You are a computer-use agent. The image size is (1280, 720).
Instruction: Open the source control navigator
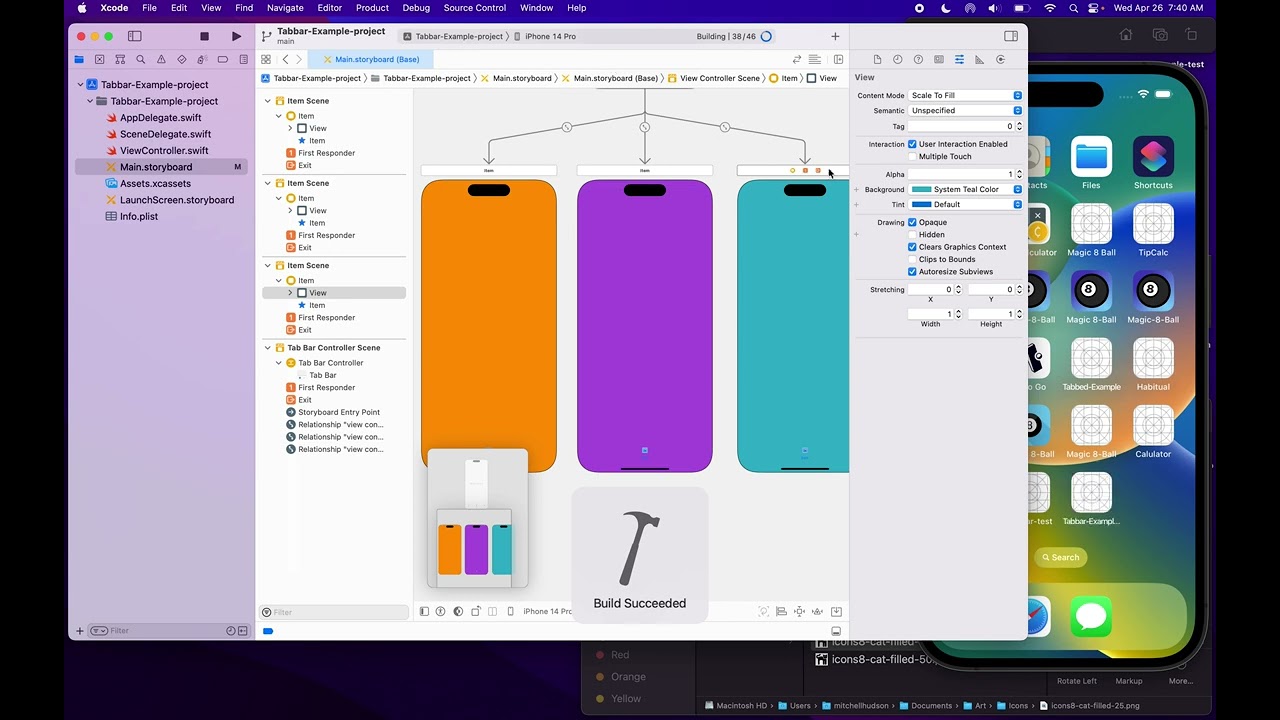pos(99,60)
